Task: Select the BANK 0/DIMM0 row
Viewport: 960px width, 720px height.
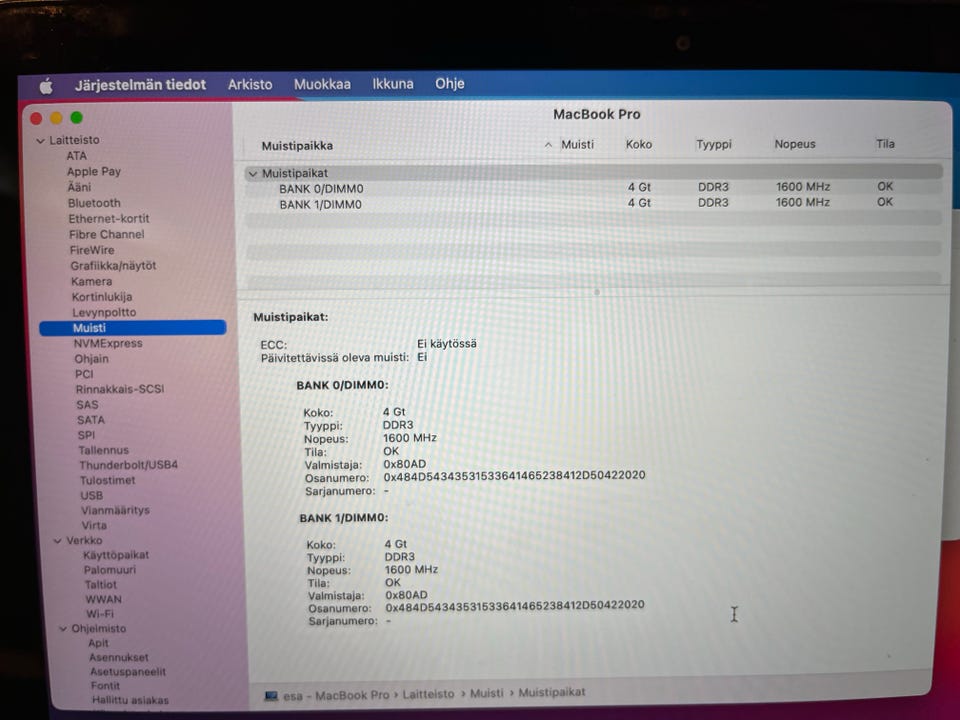Action: coord(593,188)
